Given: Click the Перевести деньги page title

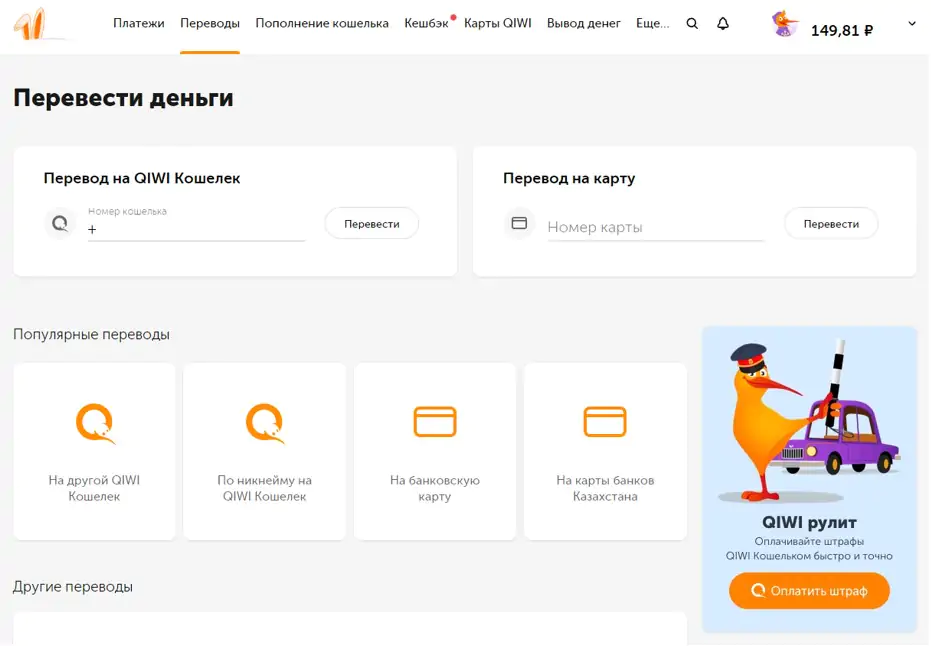Looking at the screenshot, I should click(124, 98).
